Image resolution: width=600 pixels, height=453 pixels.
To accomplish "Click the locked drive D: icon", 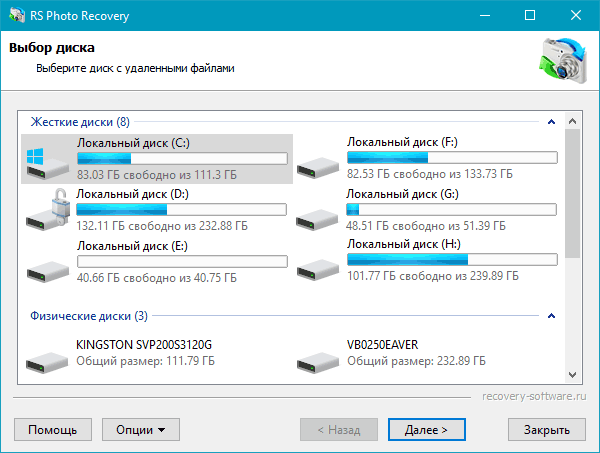I will click(48, 210).
